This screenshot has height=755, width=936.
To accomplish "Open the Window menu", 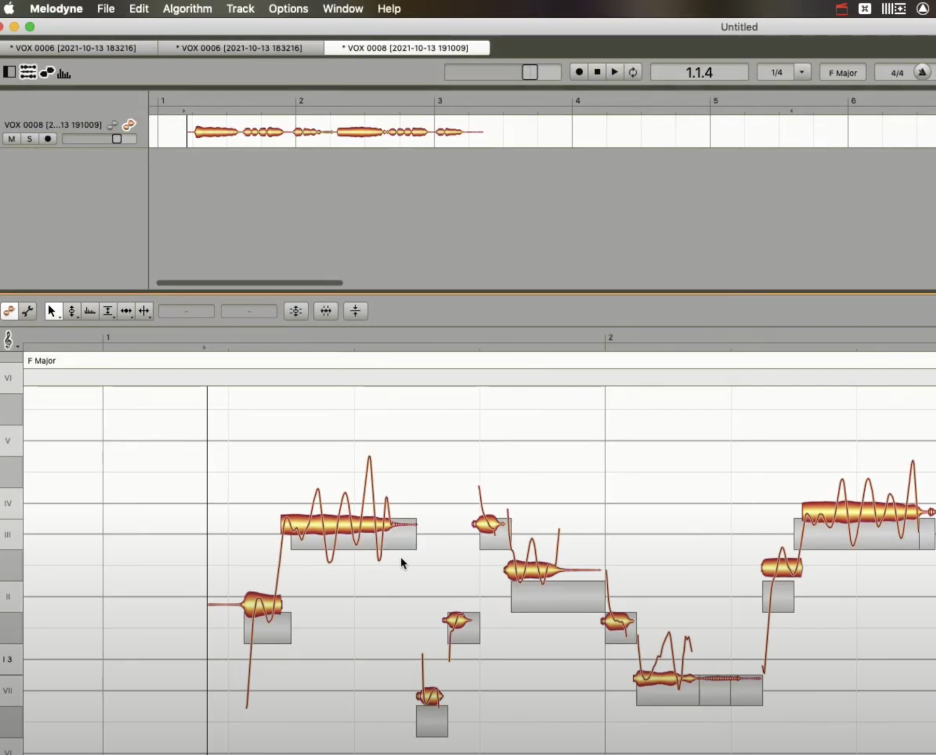I will coord(343,9).
